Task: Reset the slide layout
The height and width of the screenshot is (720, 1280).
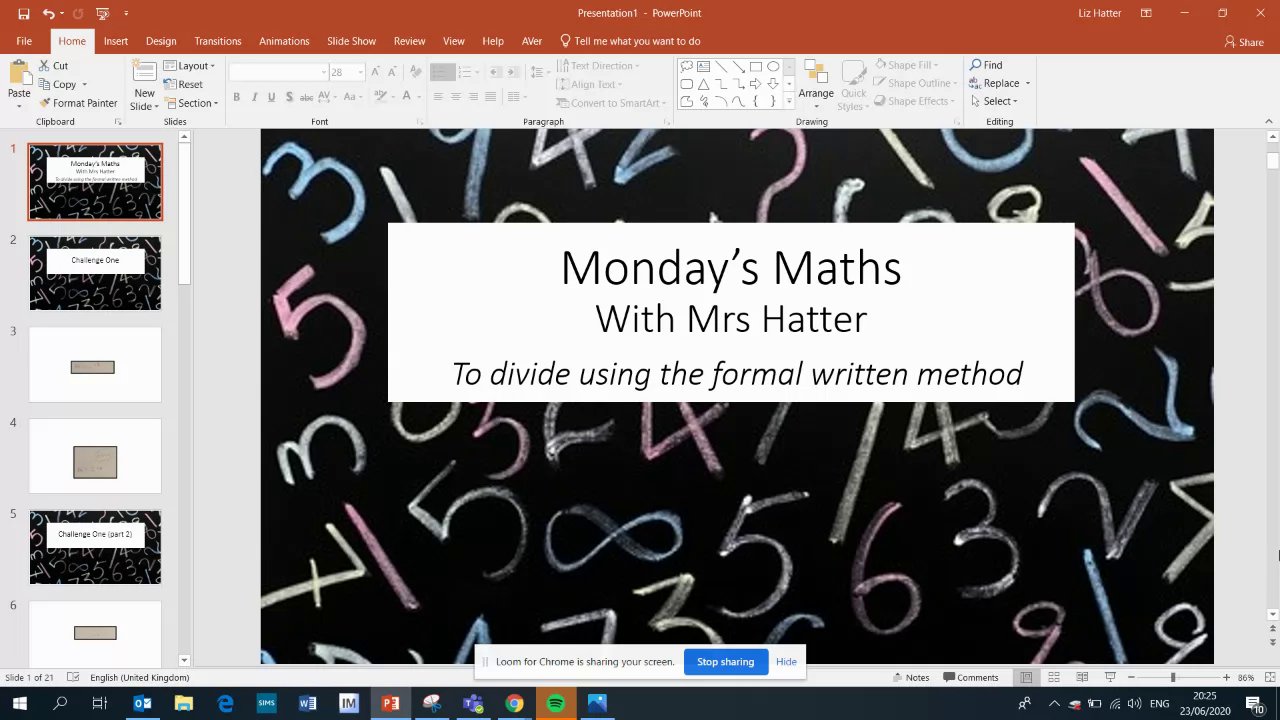Action: coord(183,84)
